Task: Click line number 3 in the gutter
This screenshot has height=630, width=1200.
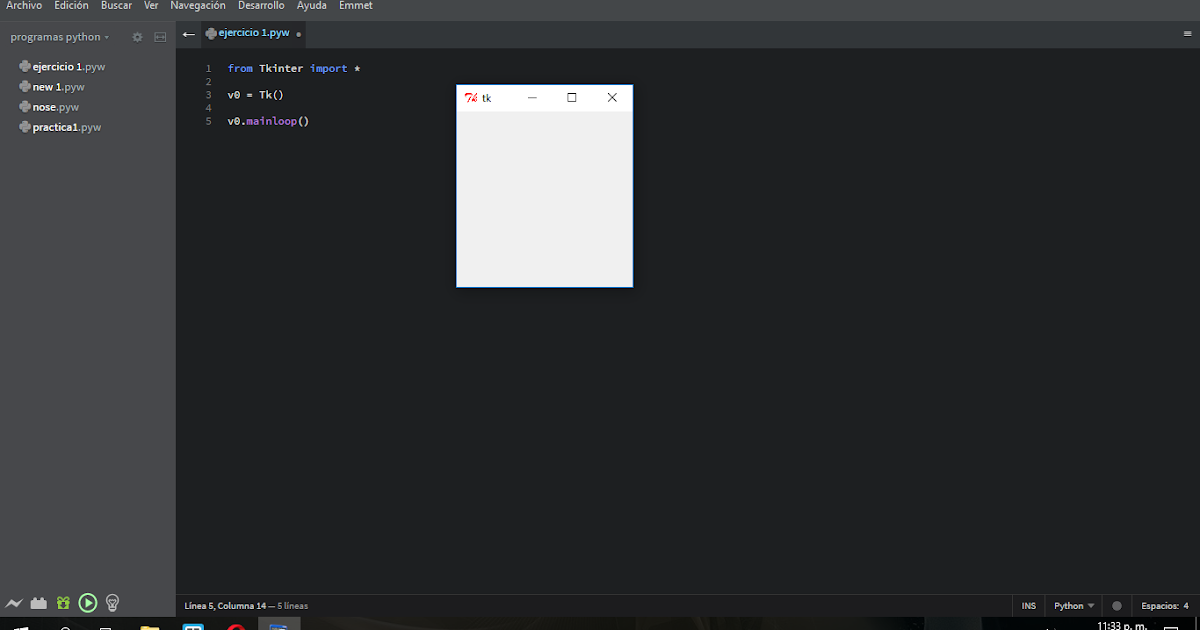Action: pyautogui.click(x=208, y=95)
